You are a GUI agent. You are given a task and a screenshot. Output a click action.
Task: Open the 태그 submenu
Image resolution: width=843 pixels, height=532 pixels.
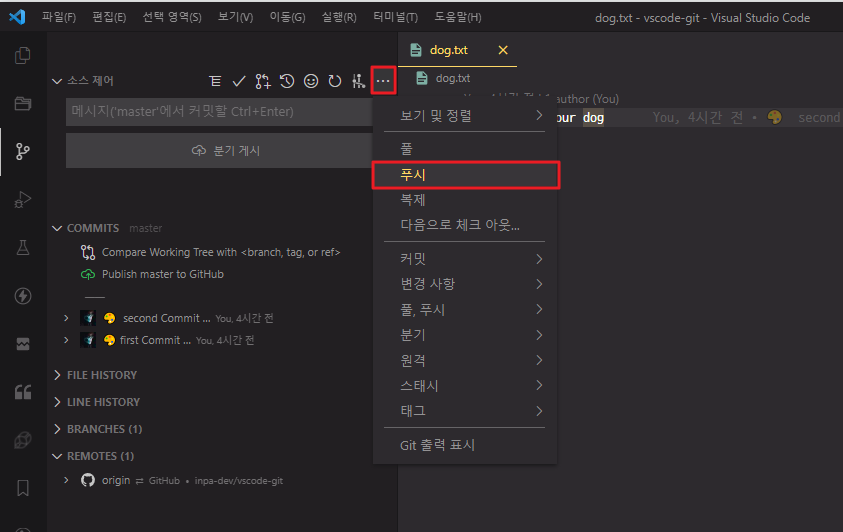tap(465, 411)
